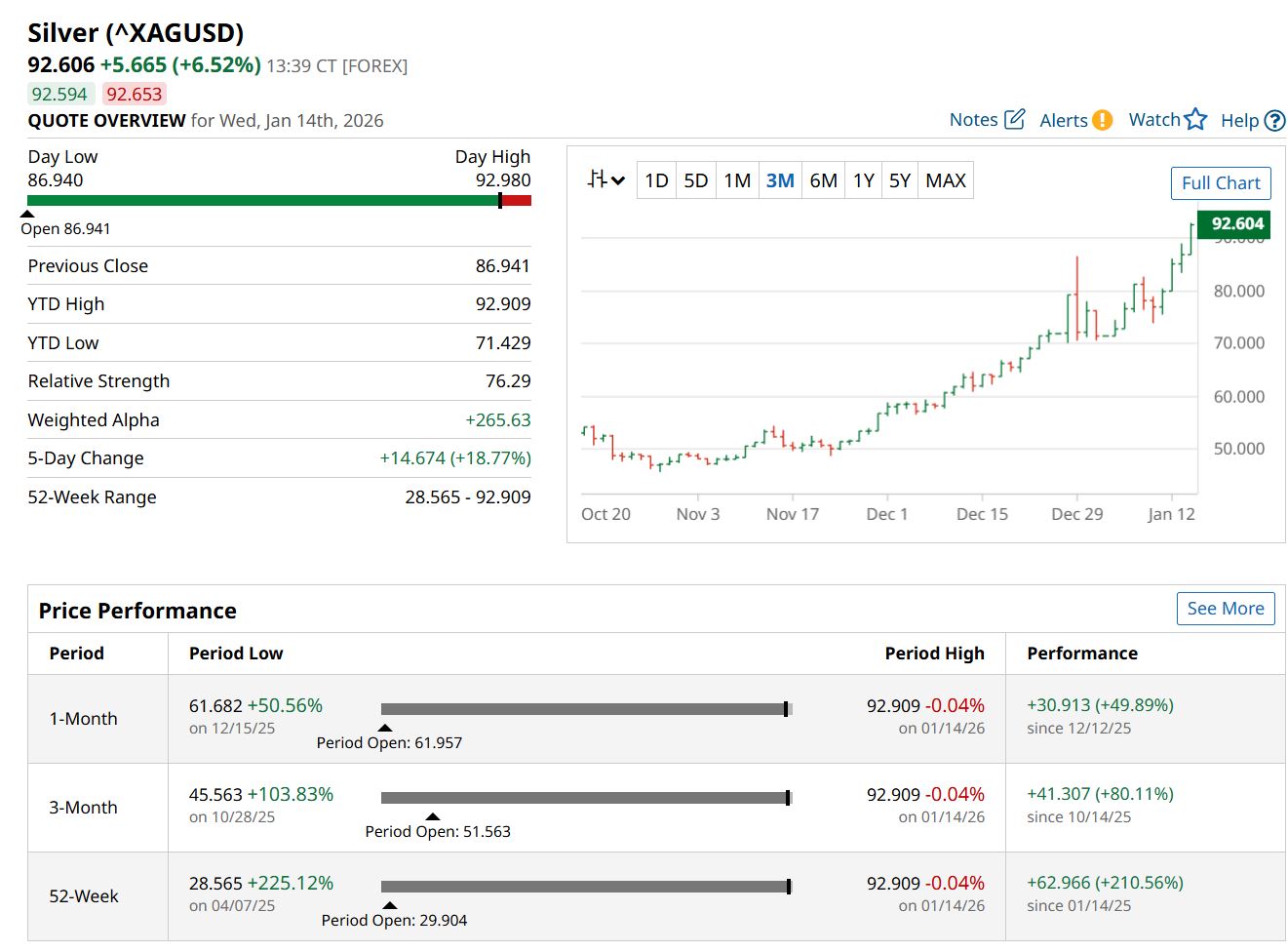This screenshot has width=1288, height=952.
Task: Click the 3-Month period row label
Action: coord(84,808)
